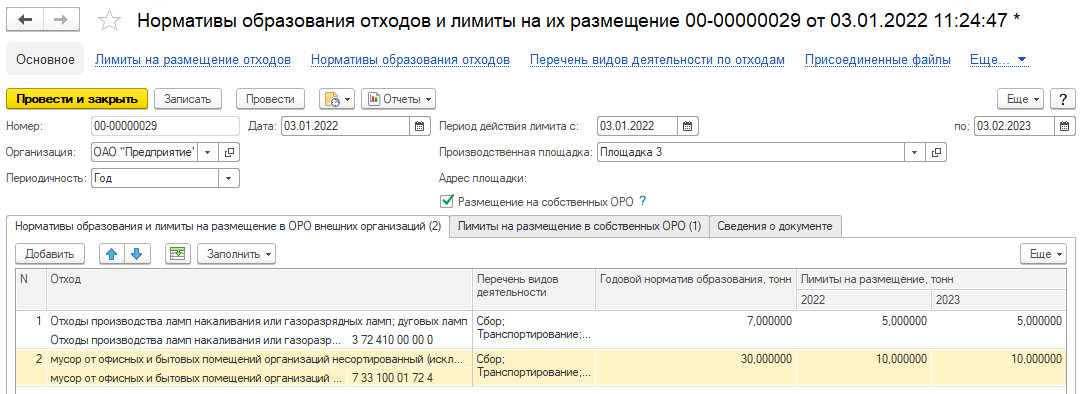The image size is (1083, 394).
Task: Switch to the Основное section
Action: point(46,59)
